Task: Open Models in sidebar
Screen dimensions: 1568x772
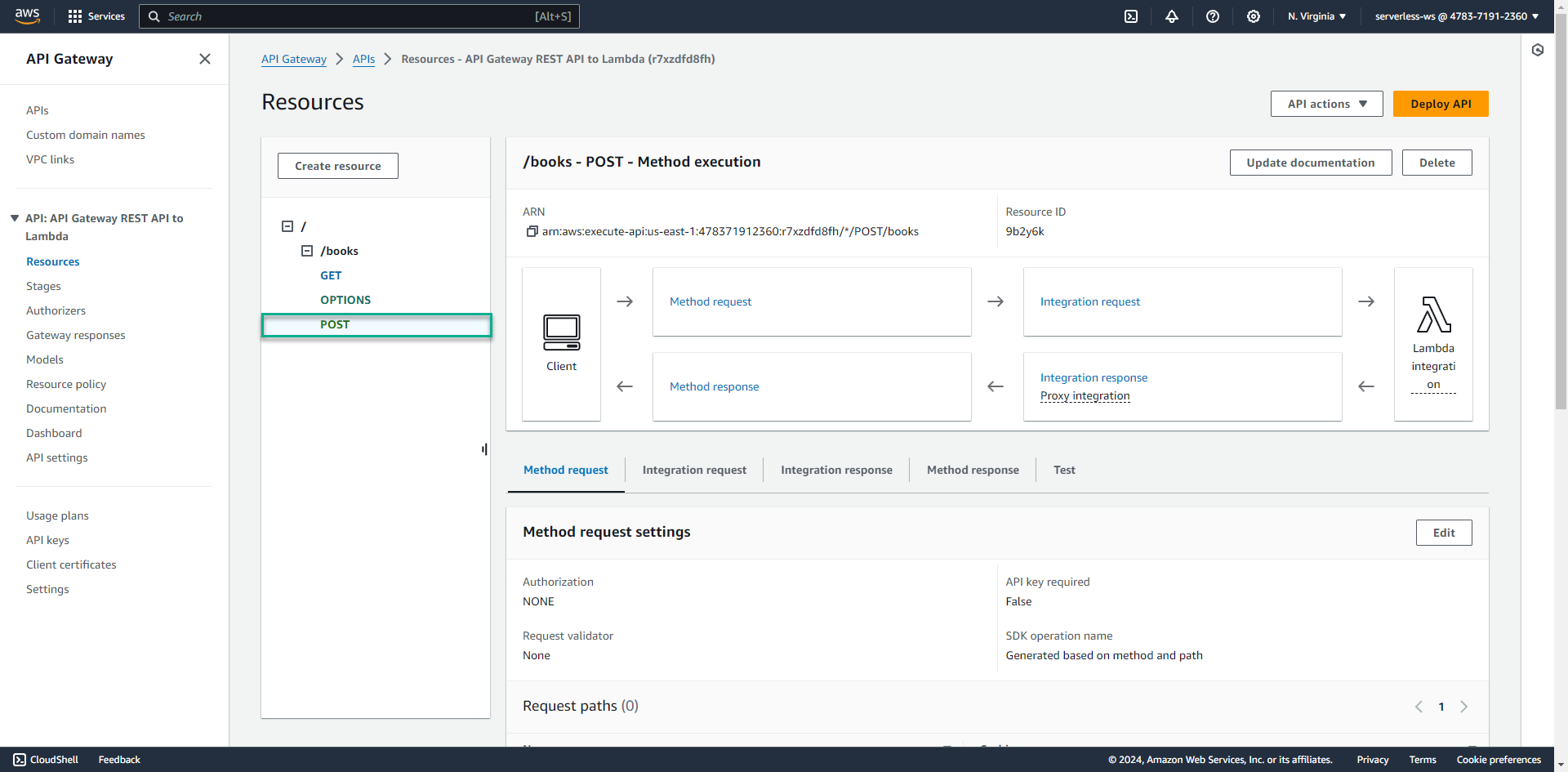Action: tap(45, 359)
